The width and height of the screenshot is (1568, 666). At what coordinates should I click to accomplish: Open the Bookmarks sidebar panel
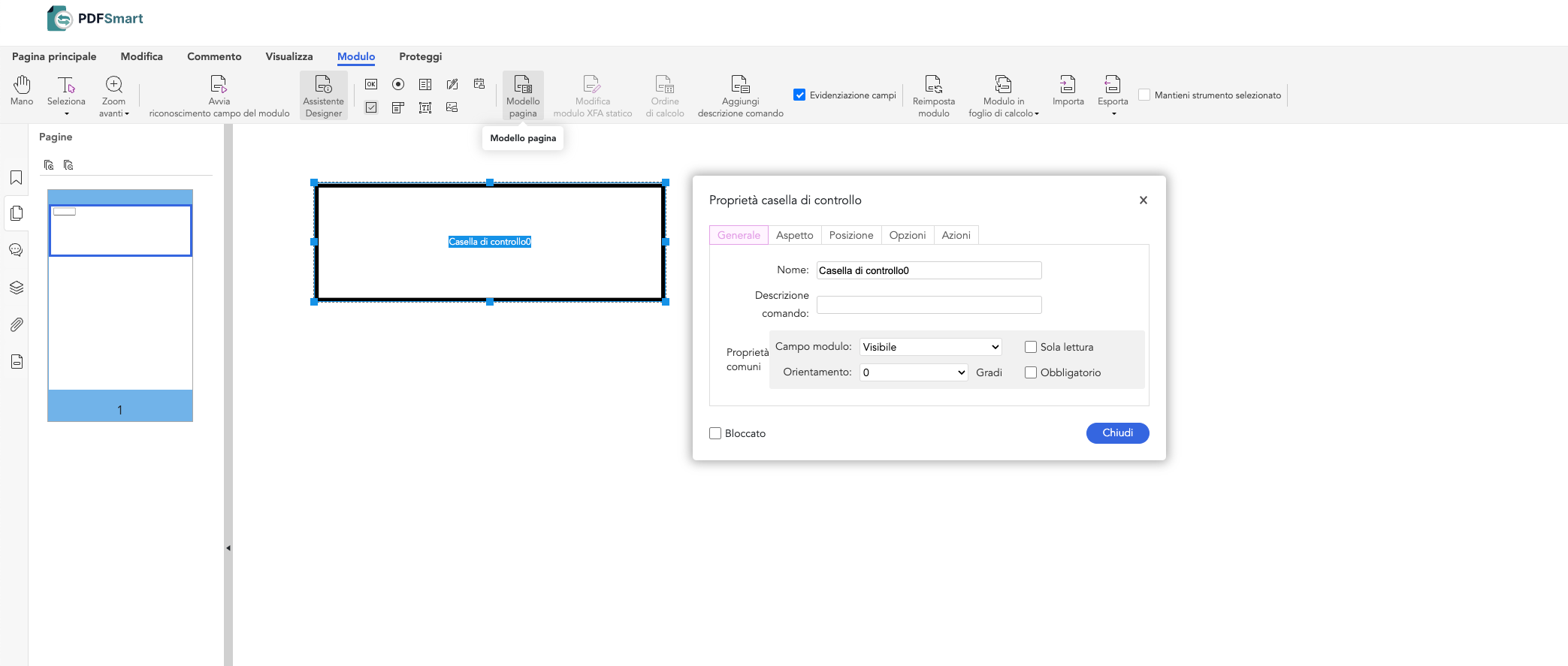[x=16, y=177]
